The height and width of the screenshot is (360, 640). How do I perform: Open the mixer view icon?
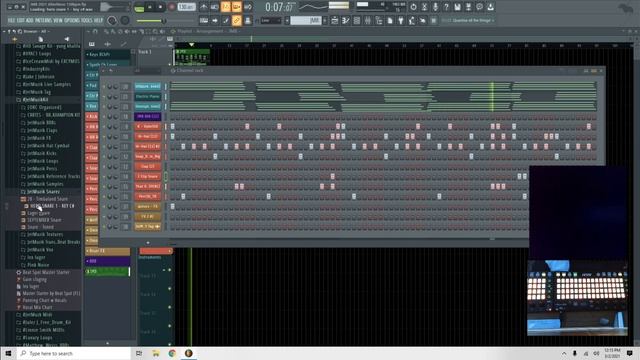[x=368, y=20]
